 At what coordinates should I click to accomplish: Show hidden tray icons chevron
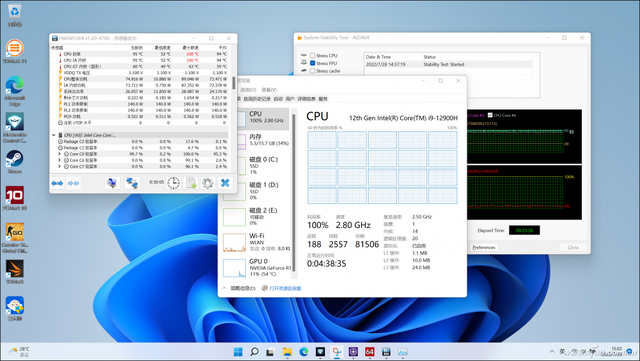pos(552,352)
